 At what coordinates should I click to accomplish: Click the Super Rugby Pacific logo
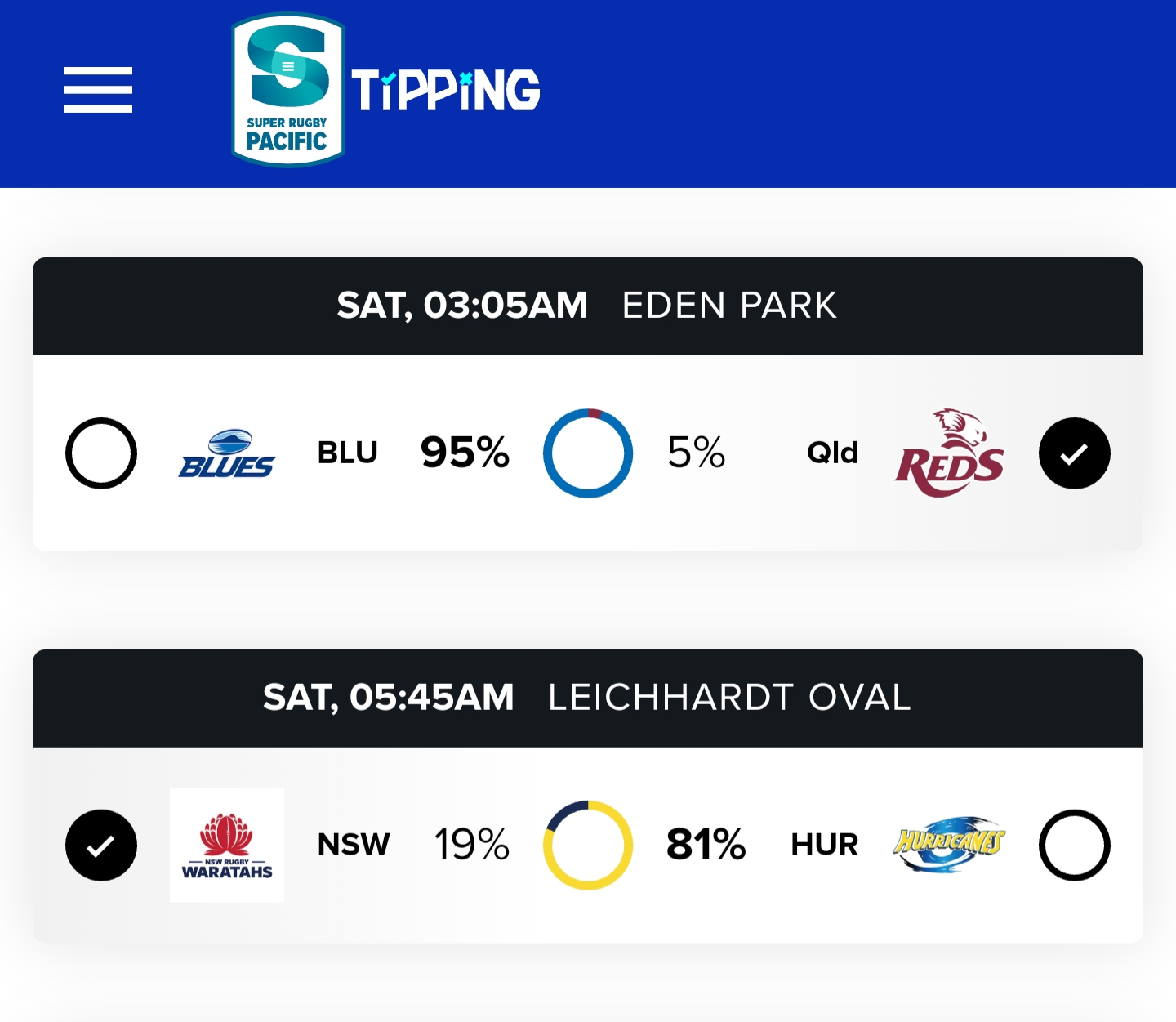pos(287,90)
